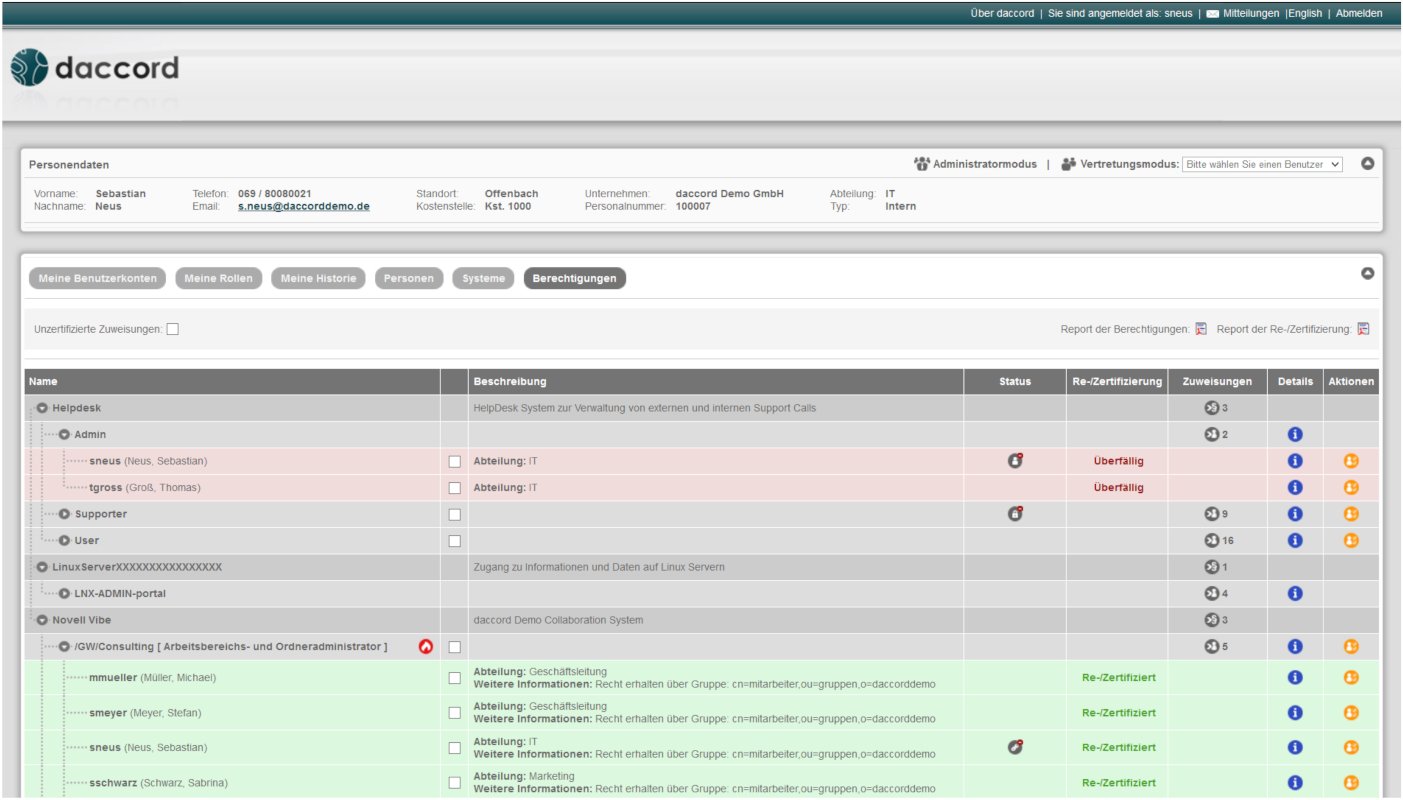Click orange action icon in sschwarz row
The image size is (1403, 800).
[x=1351, y=782]
